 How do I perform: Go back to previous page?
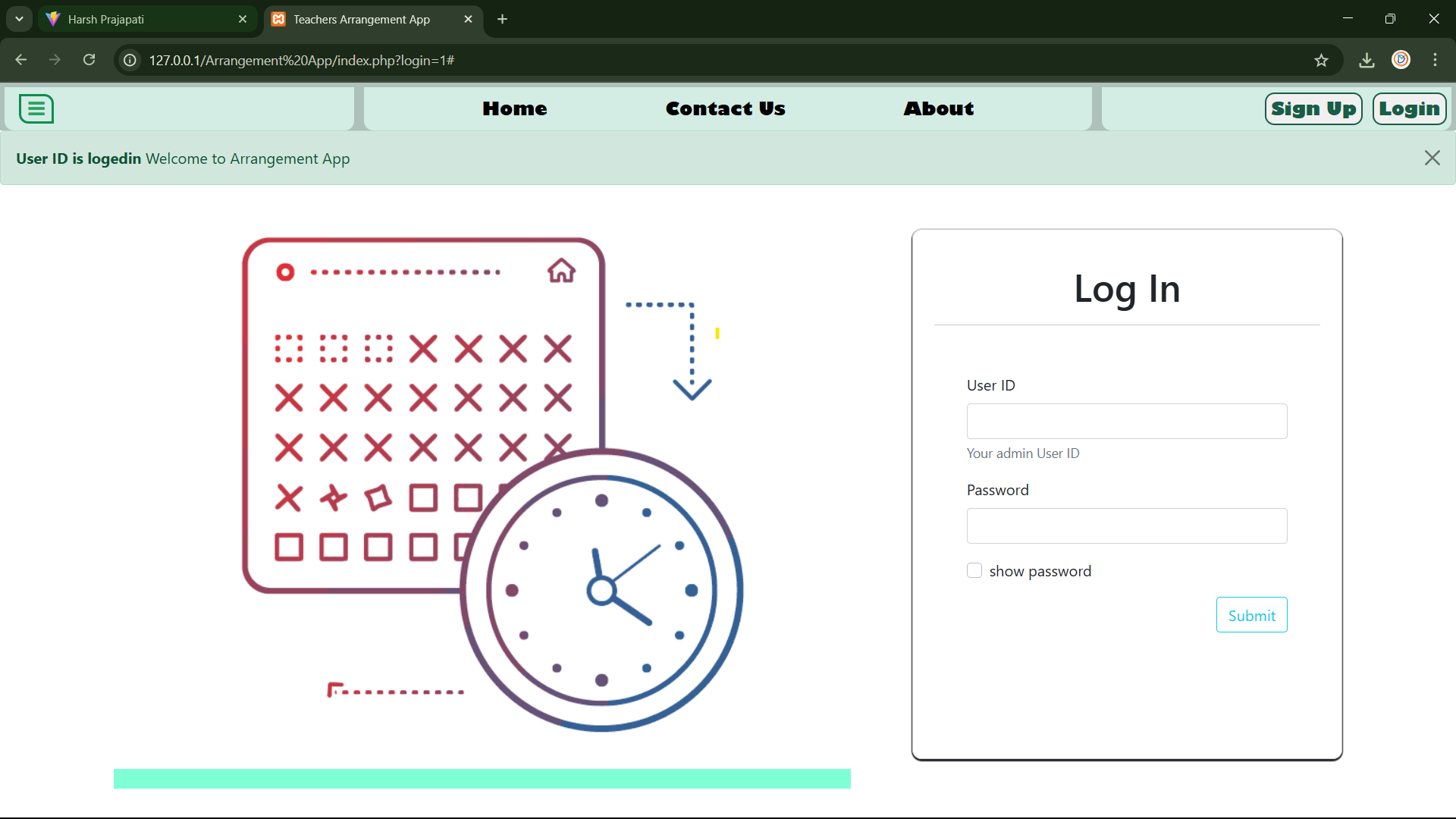point(21,60)
